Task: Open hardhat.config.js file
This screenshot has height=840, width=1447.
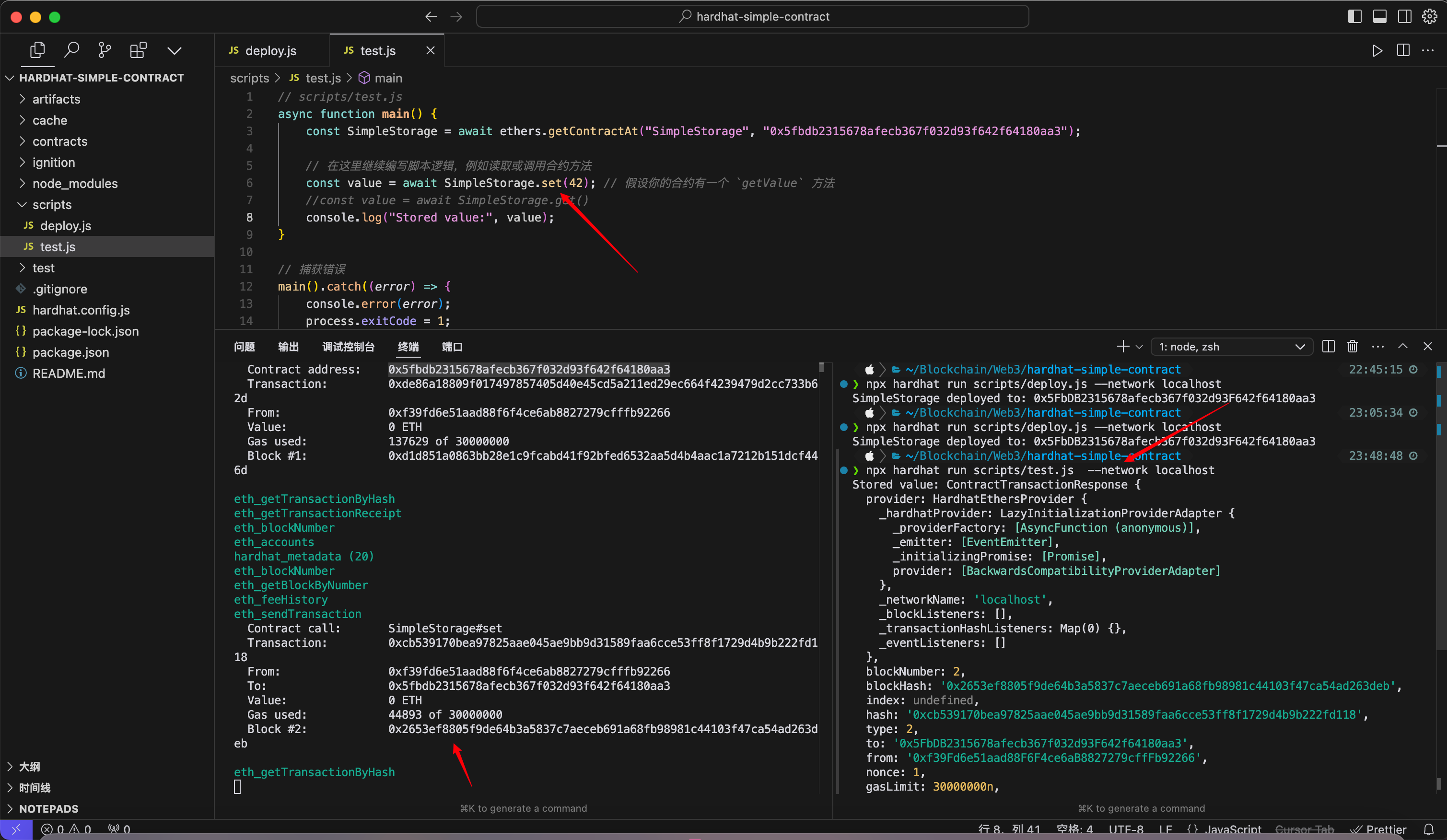Action: coord(107,310)
